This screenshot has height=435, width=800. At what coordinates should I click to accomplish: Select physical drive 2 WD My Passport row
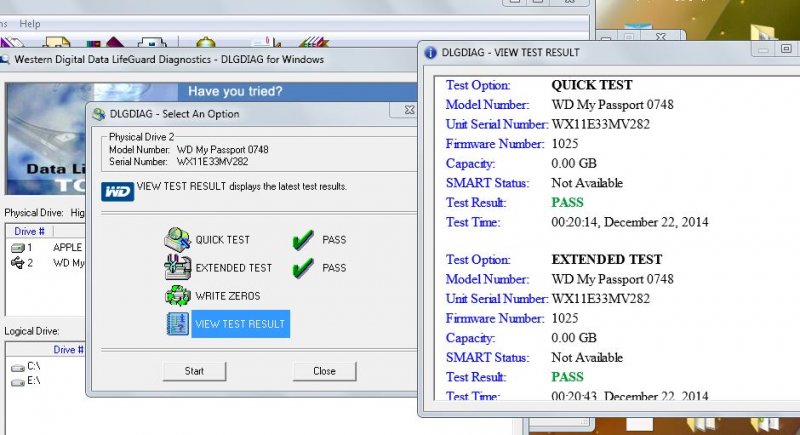click(46, 263)
